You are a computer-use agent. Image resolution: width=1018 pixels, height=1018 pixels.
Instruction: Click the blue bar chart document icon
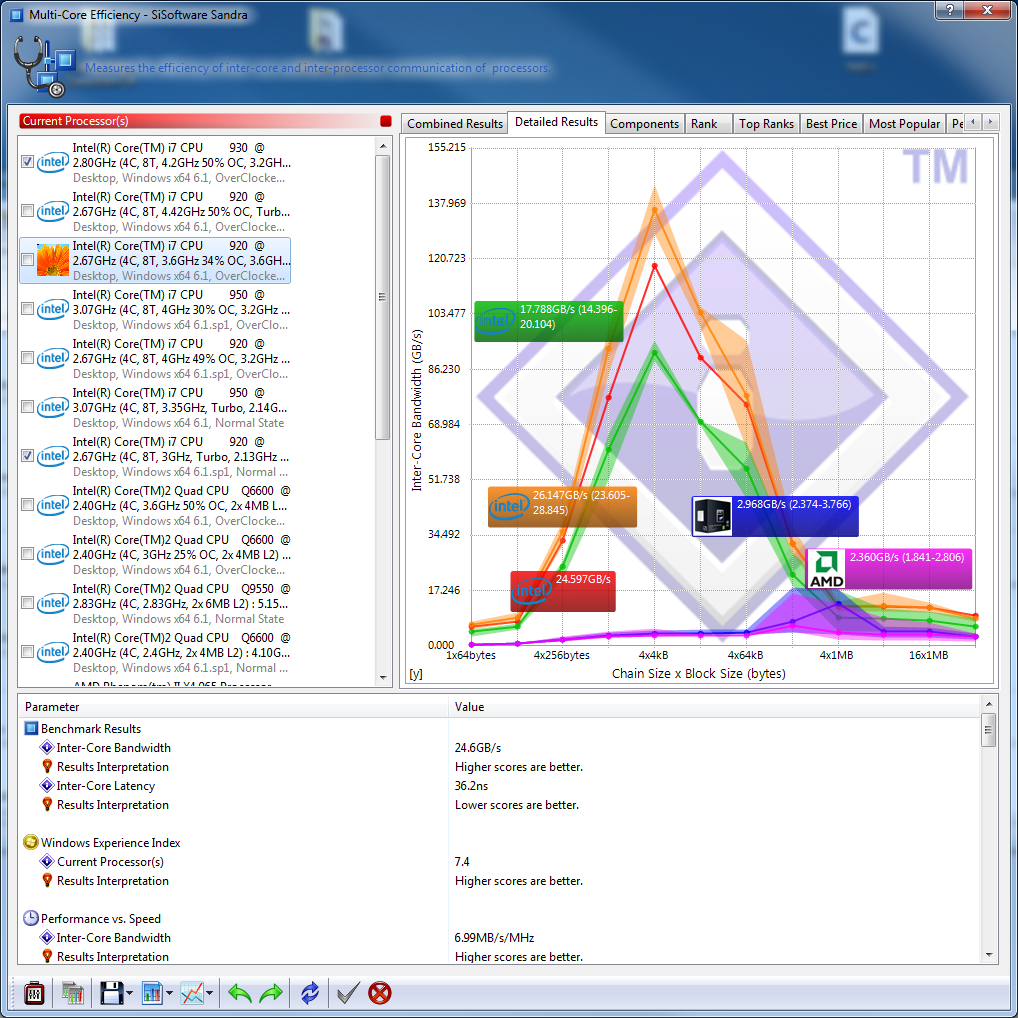[x=152, y=993]
